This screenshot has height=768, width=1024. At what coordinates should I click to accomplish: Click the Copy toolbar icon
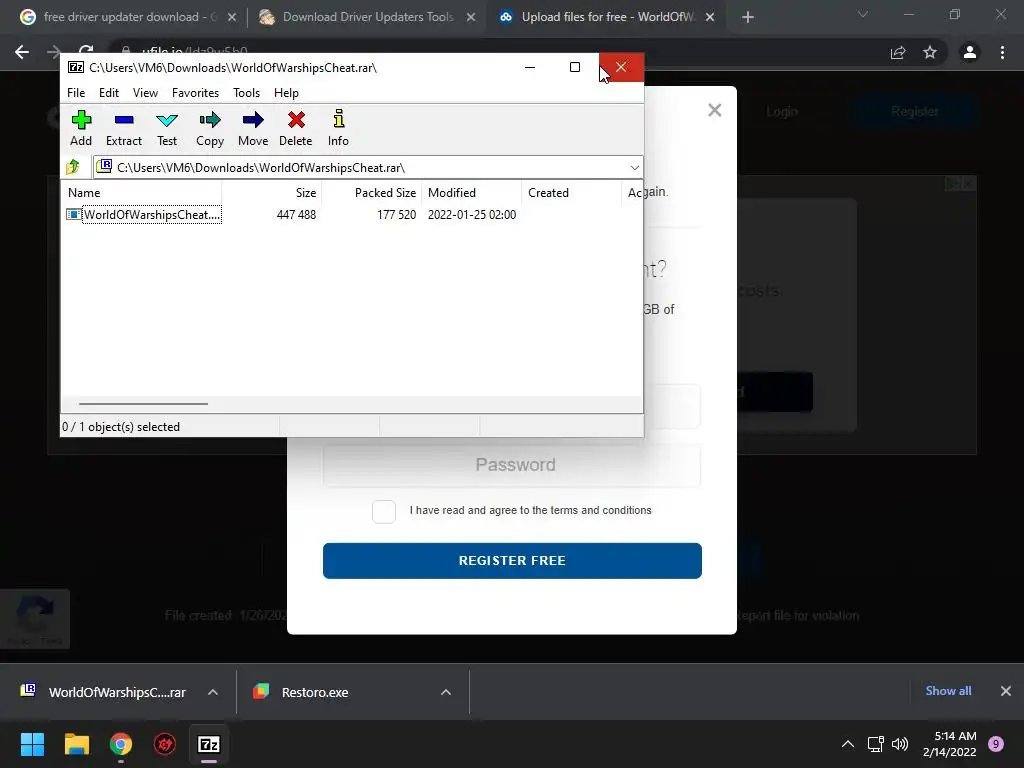[x=210, y=128]
